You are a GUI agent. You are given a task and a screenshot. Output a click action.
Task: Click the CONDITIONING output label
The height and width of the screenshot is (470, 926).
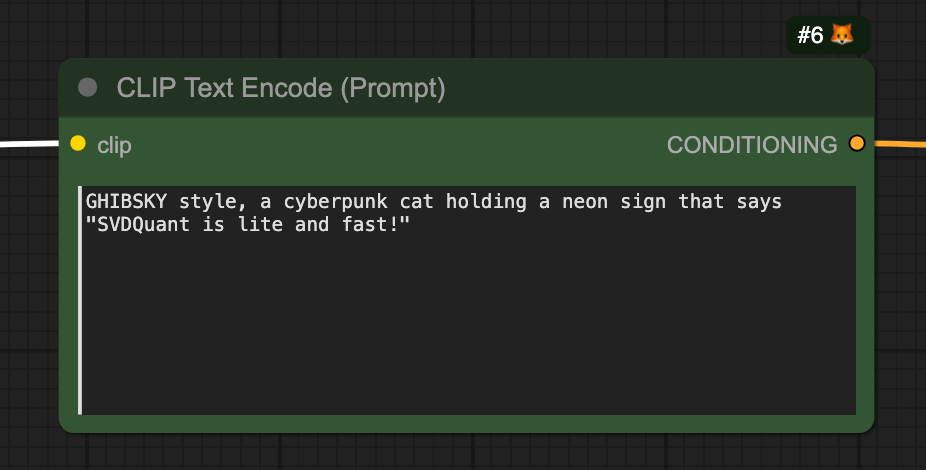(x=752, y=145)
